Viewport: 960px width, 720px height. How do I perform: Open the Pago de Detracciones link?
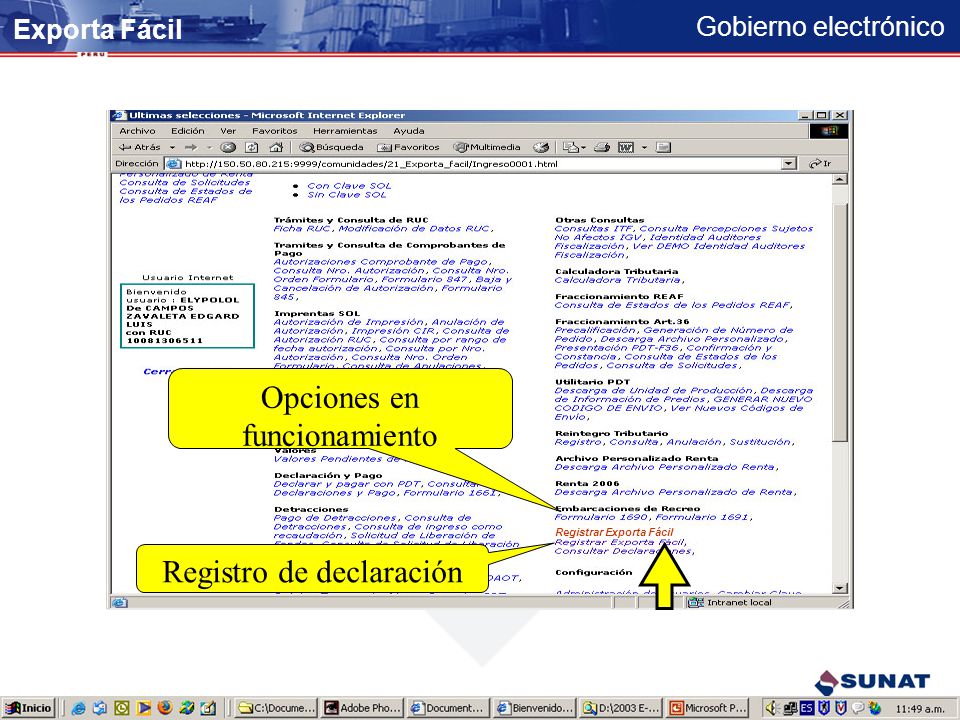(x=336, y=519)
